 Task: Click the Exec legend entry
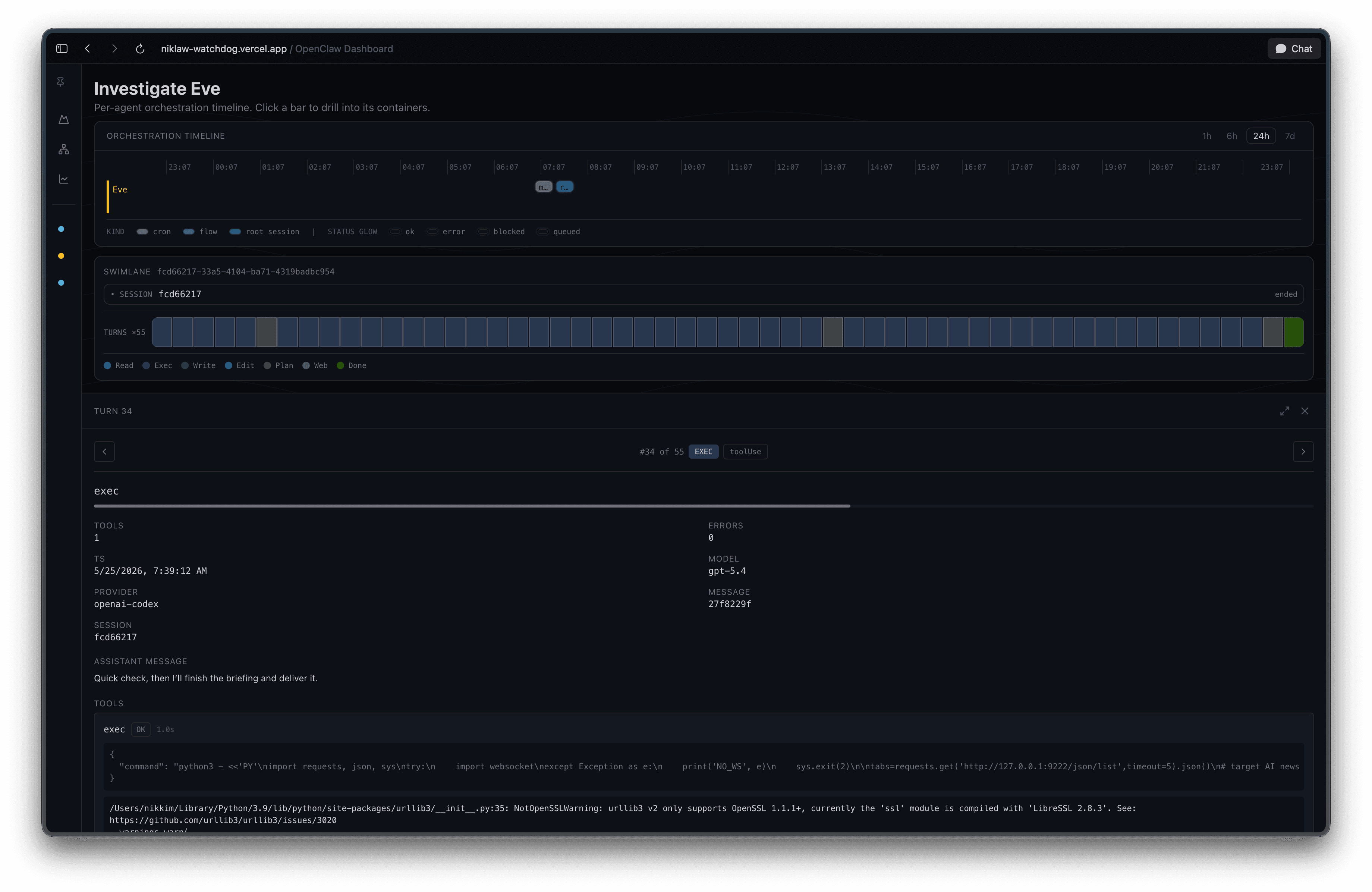(x=157, y=365)
